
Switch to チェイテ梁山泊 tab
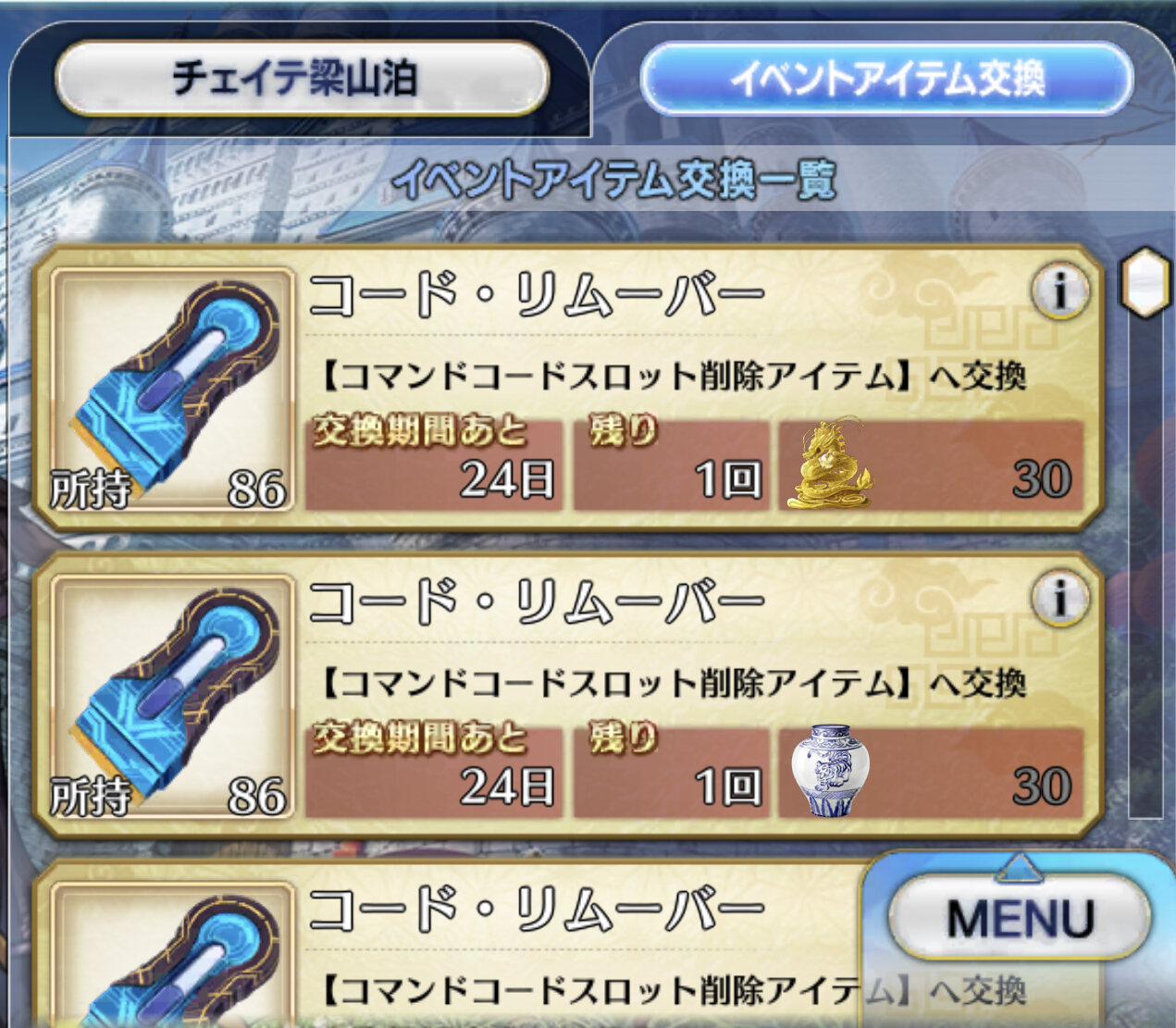[302, 79]
